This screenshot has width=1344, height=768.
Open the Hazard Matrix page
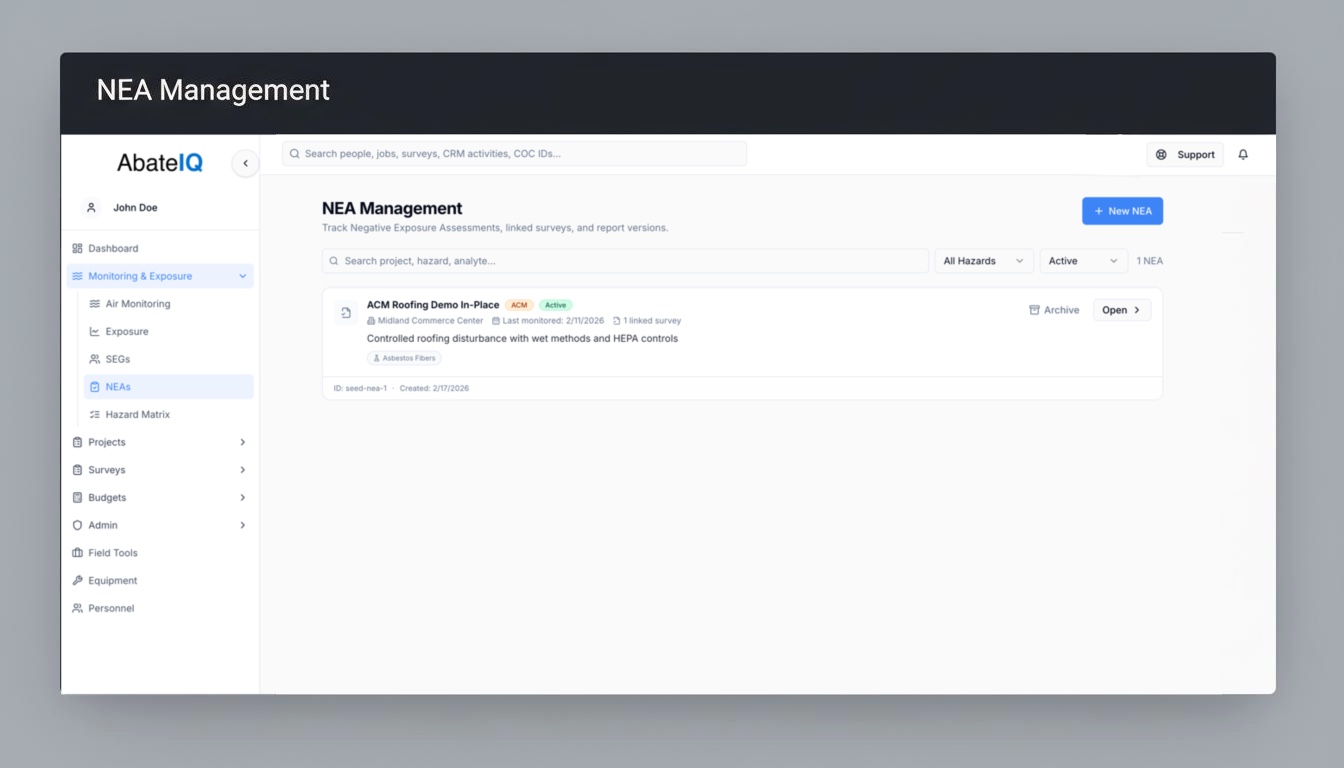coord(169,414)
